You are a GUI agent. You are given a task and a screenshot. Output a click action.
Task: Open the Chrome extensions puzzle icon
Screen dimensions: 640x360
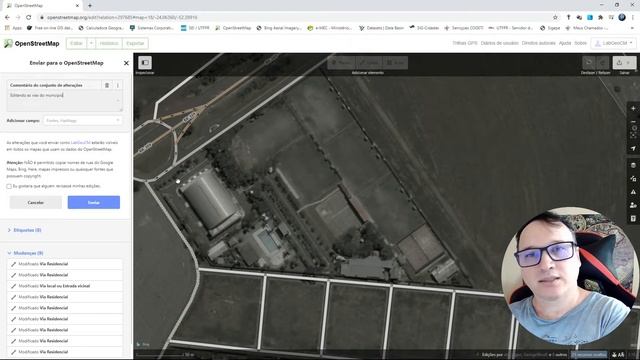(x=600, y=18)
